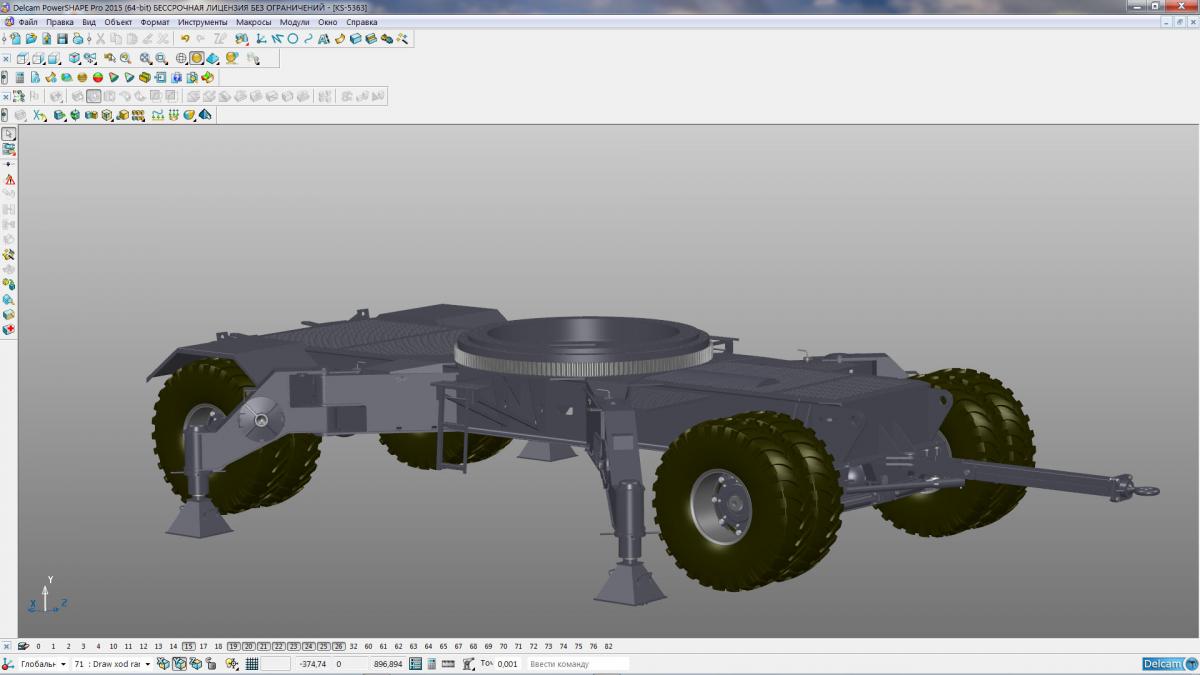This screenshot has width=1200, height=675.
Task: Open the Вид menu
Action: (x=89, y=22)
